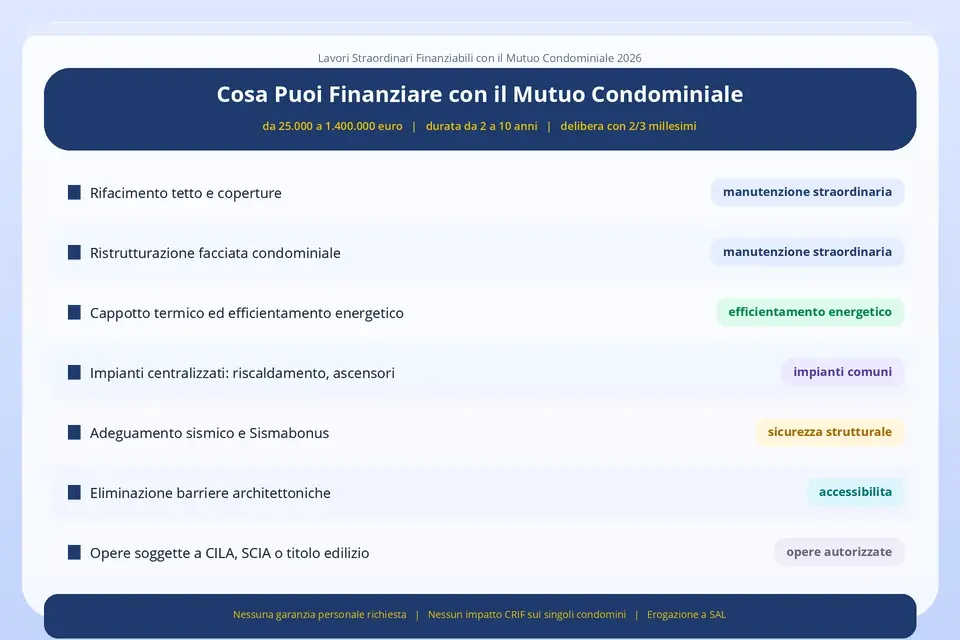The width and height of the screenshot is (960, 640).
Task: Click the square icon next to Opere soggette a CILA
Action: 74,552
